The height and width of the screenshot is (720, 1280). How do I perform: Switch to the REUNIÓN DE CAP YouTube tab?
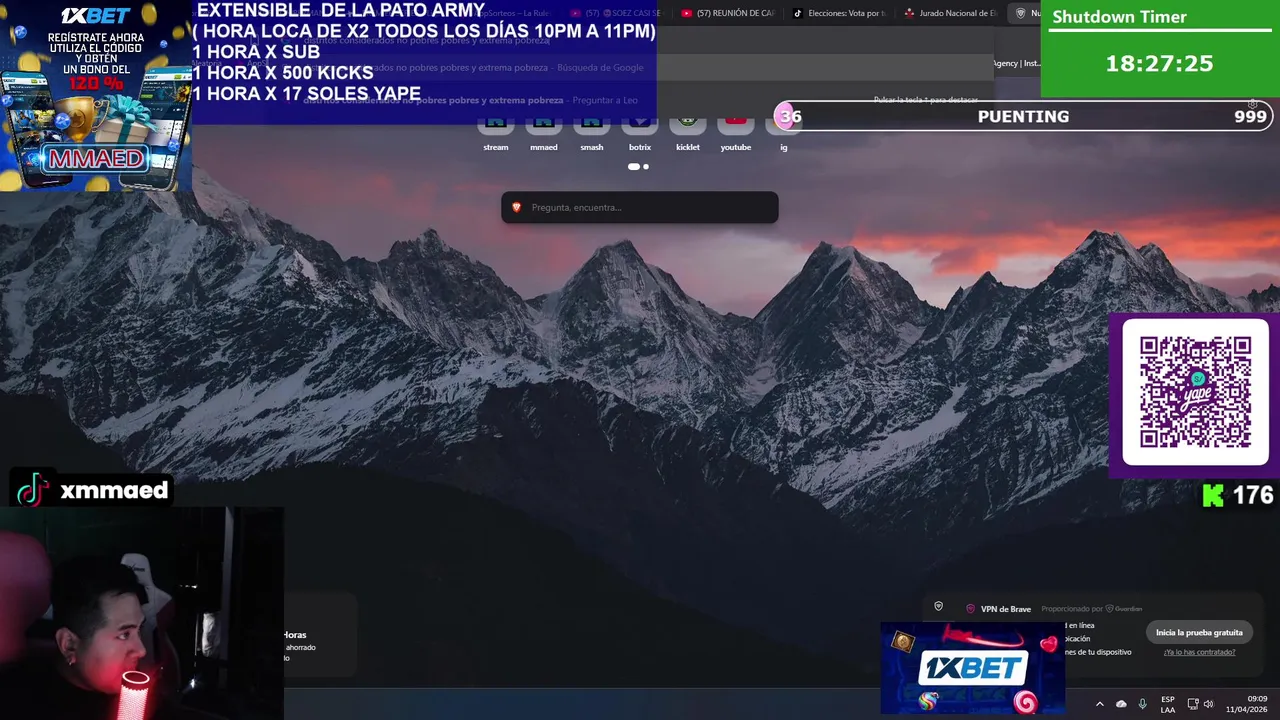tap(728, 13)
